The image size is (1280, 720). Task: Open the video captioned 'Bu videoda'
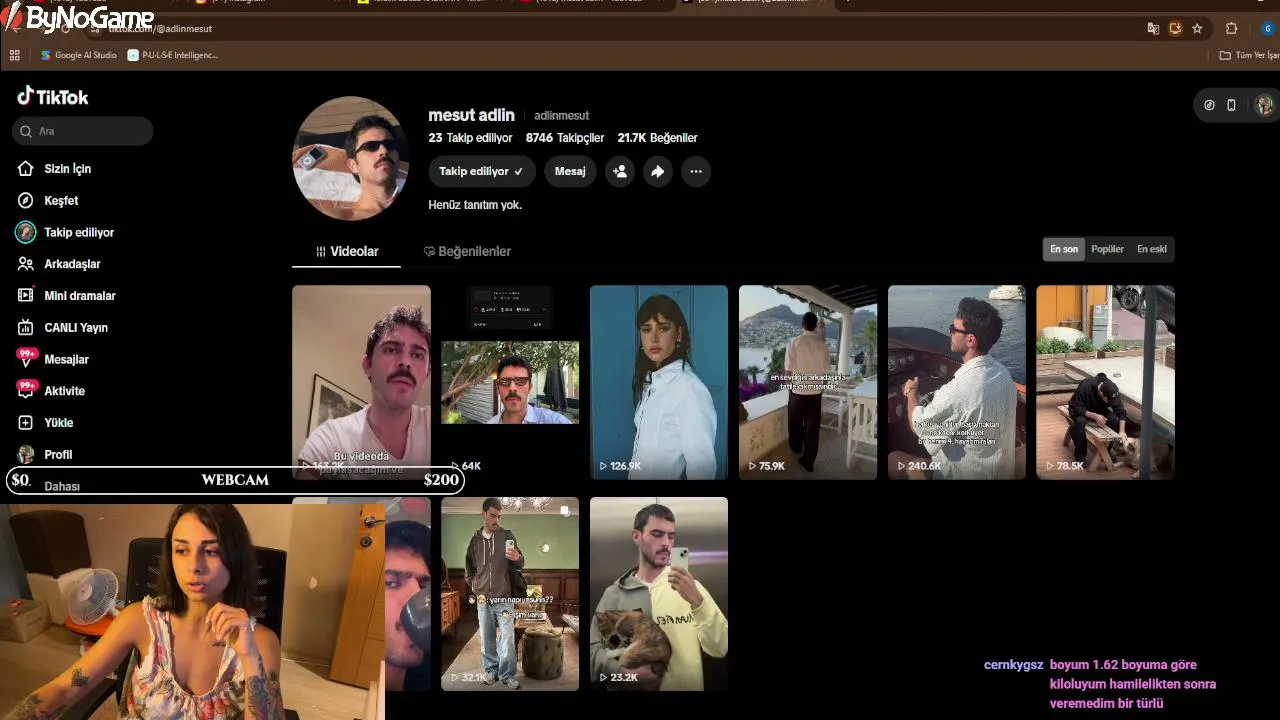click(361, 382)
